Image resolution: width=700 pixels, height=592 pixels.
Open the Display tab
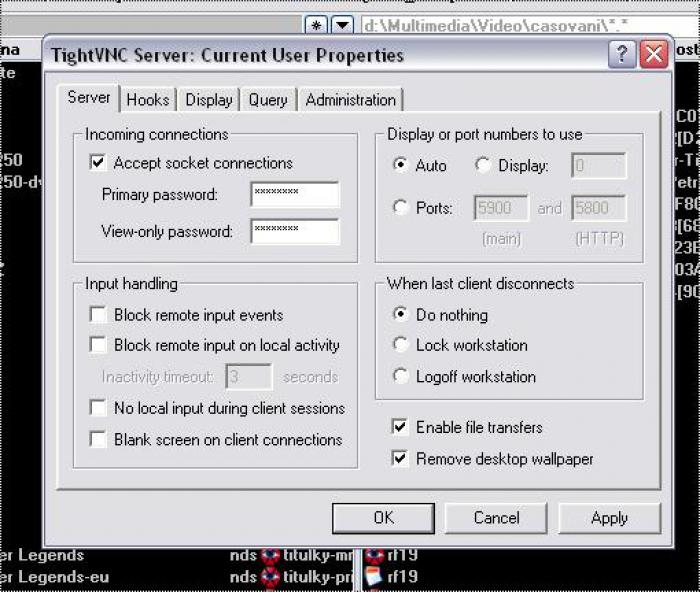[x=209, y=100]
